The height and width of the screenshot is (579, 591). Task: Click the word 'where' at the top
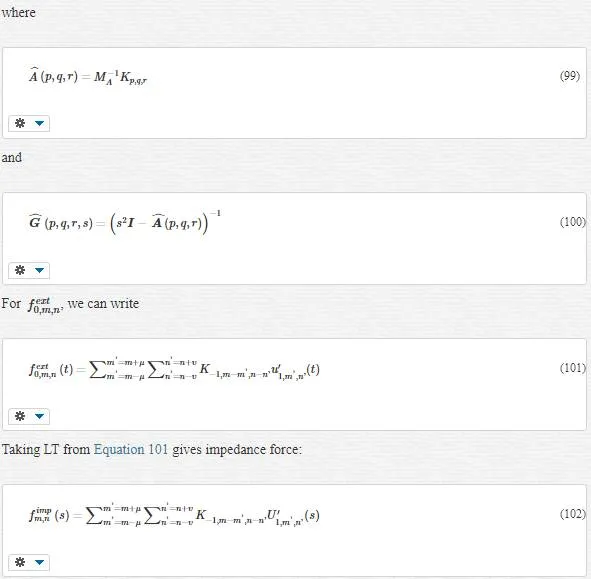18,12
